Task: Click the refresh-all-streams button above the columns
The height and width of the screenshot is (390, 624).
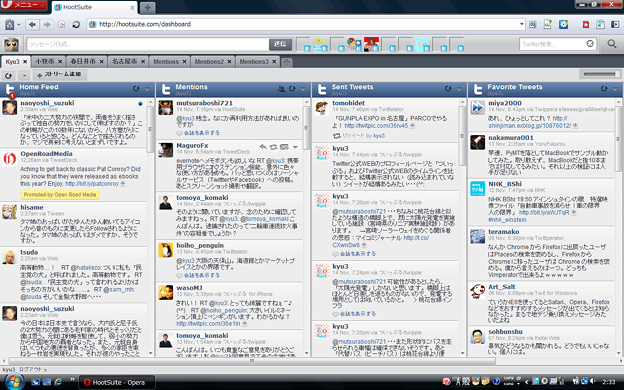Action: point(8,75)
